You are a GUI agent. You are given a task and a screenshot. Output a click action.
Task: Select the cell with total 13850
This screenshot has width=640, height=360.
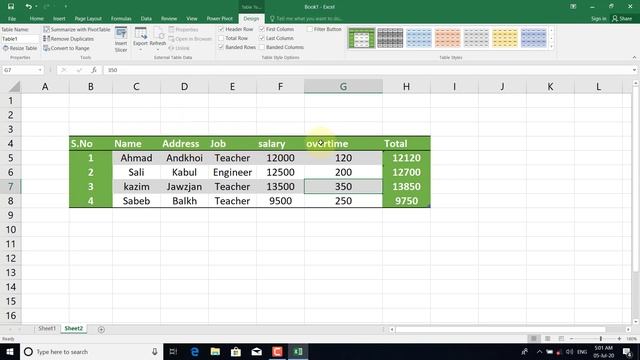tap(406, 187)
